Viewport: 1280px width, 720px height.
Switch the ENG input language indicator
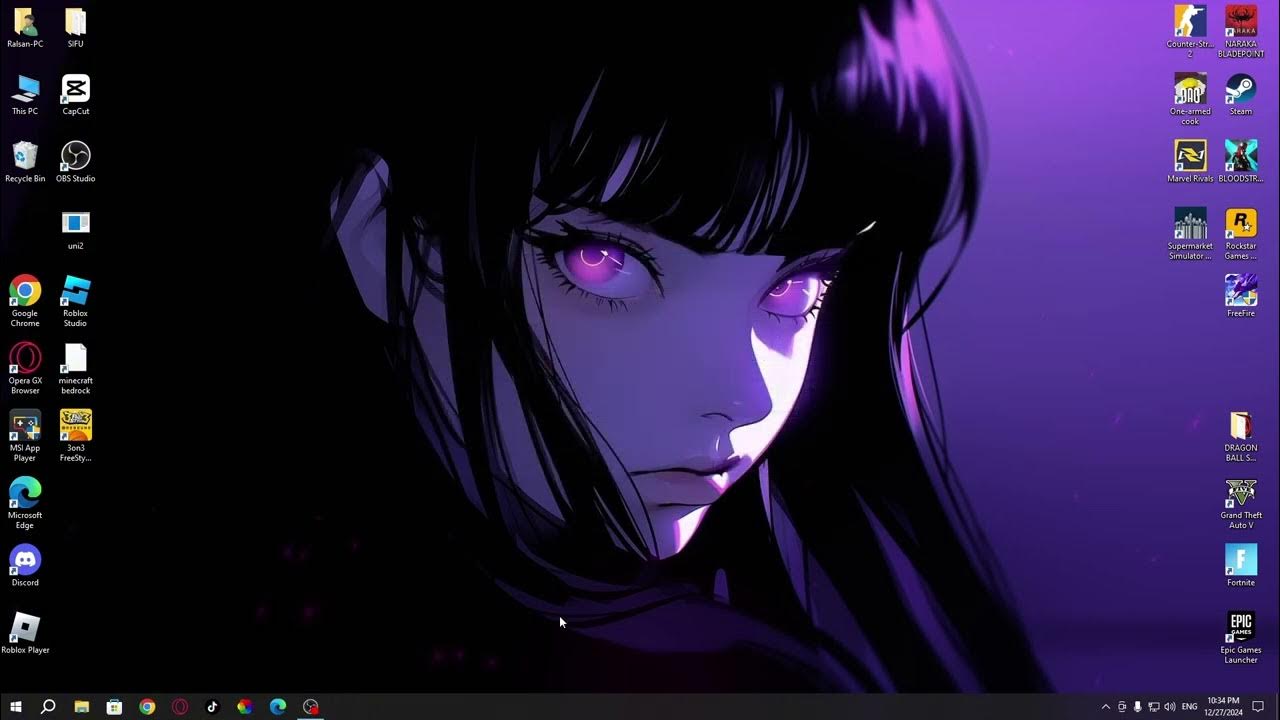tap(1190, 707)
